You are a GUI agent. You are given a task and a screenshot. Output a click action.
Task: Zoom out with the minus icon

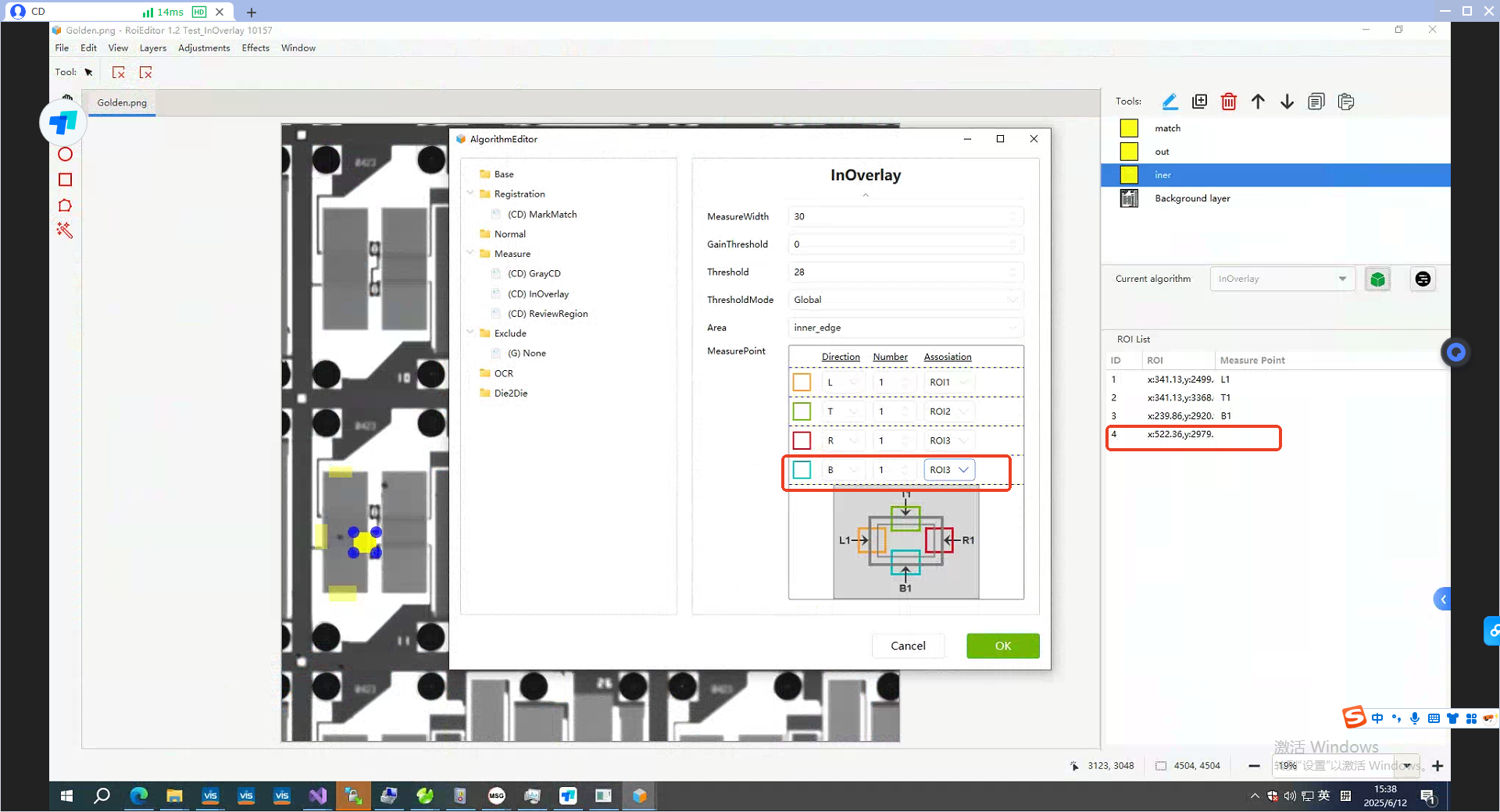(1254, 766)
